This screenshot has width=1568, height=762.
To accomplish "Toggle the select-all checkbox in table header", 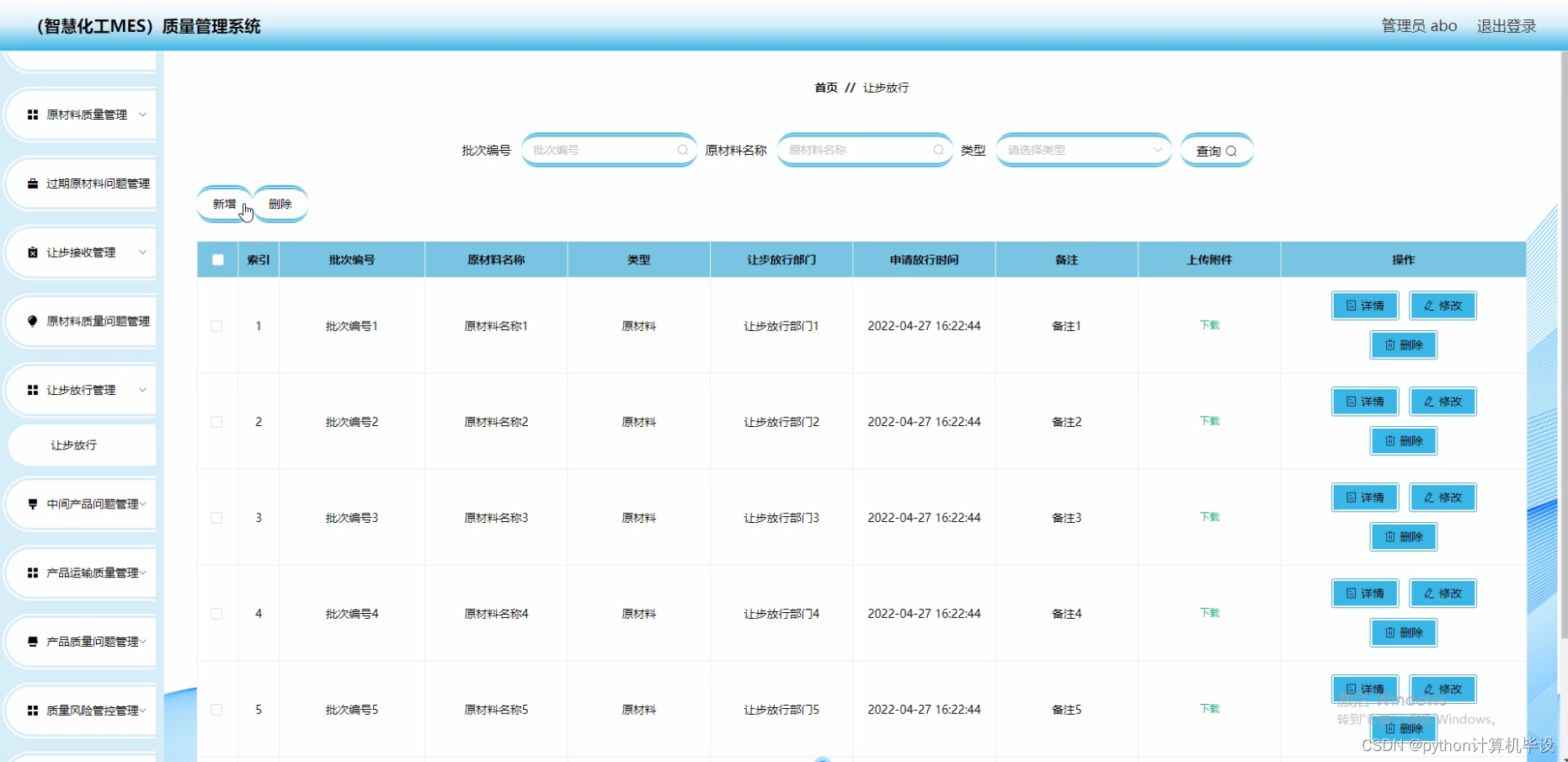I will click(x=216, y=259).
